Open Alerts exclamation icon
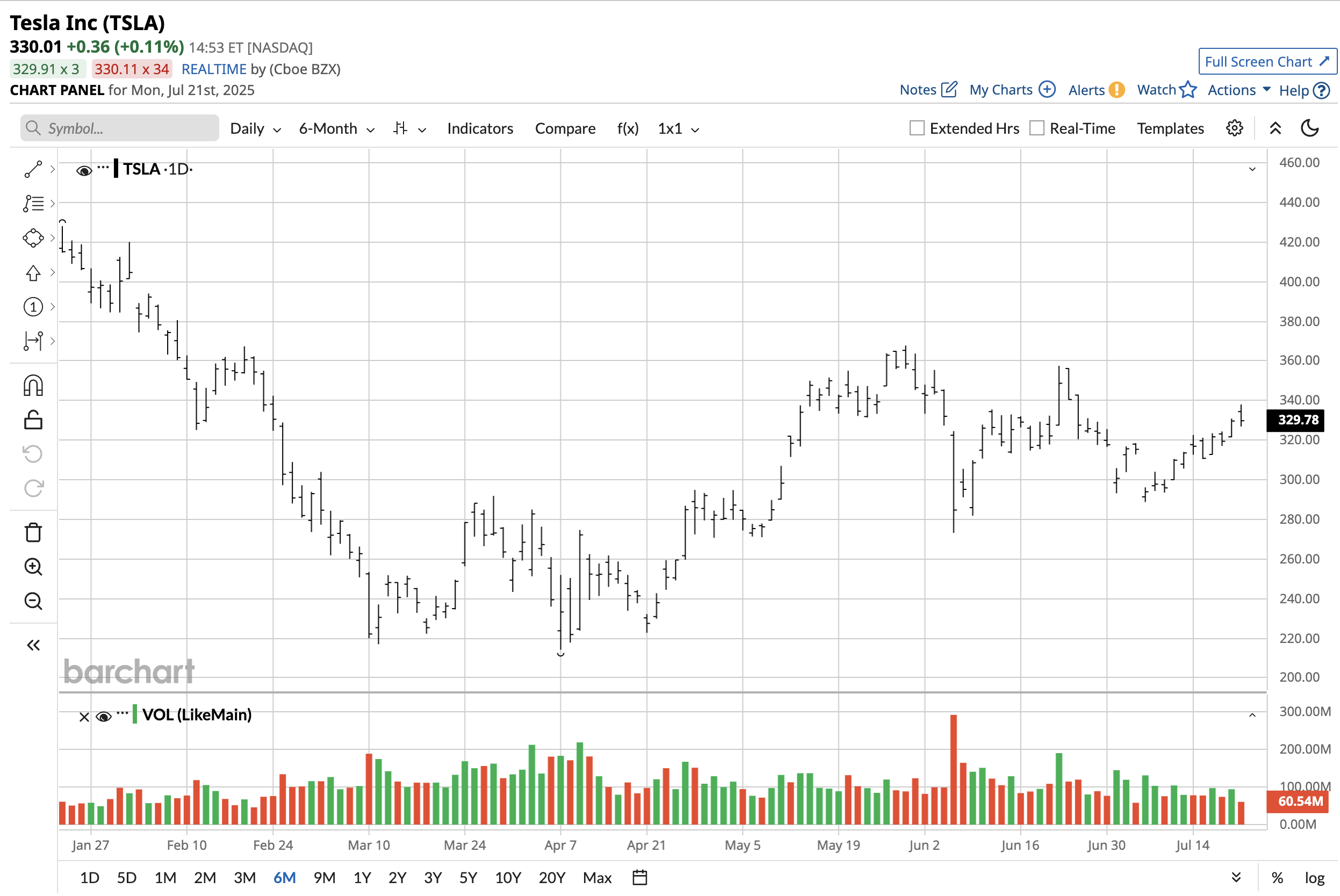The image size is (1340, 896). 1116,90
